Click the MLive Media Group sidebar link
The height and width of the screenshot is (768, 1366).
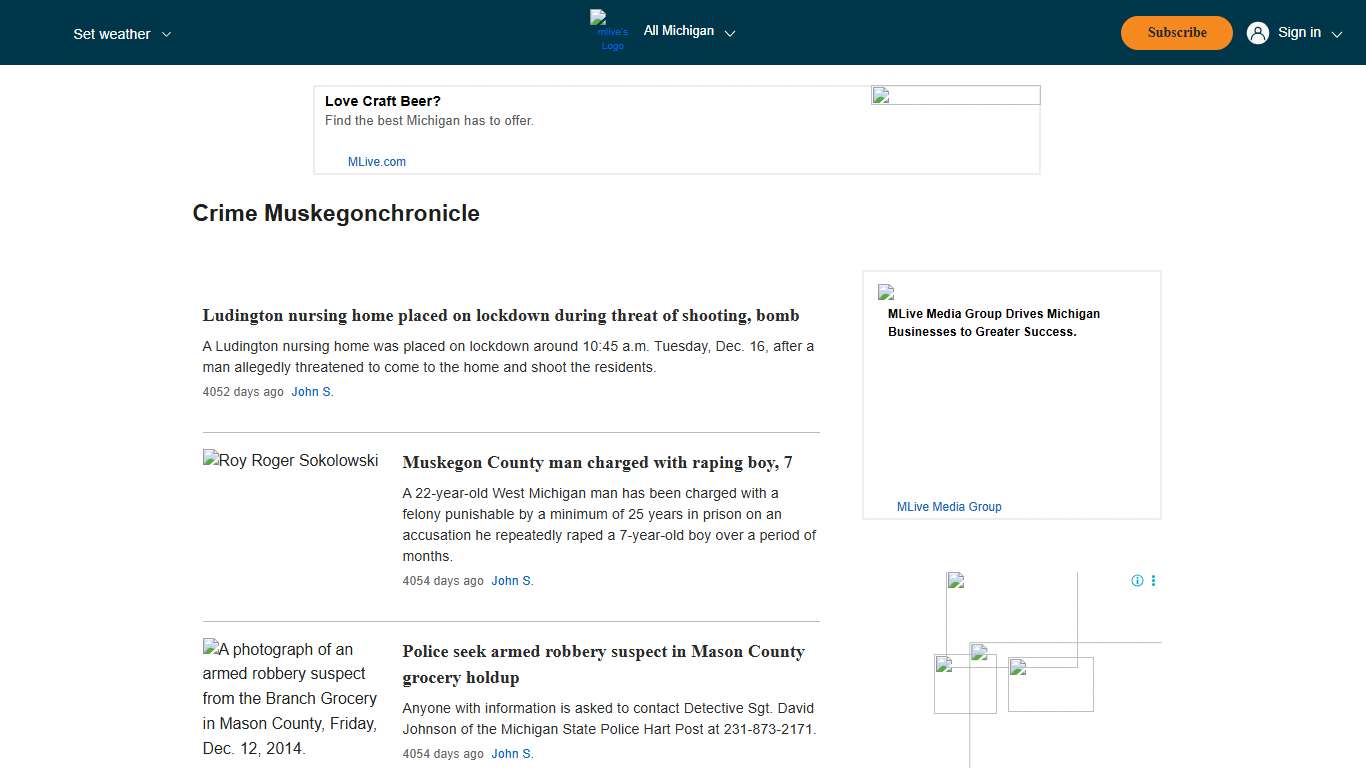[949, 507]
